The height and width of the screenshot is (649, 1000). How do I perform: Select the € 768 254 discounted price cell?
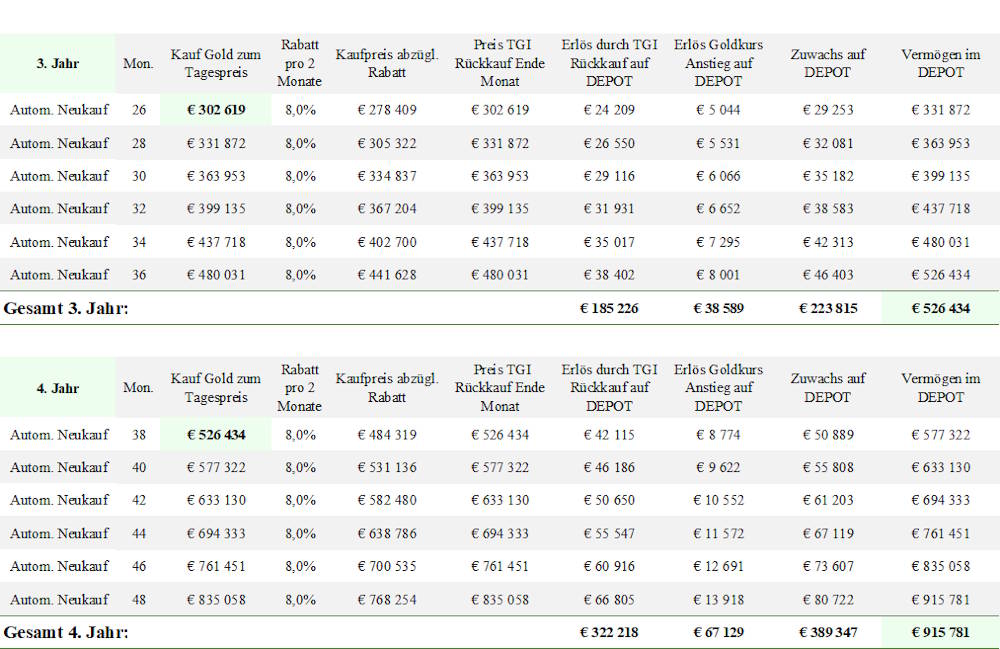point(387,600)
